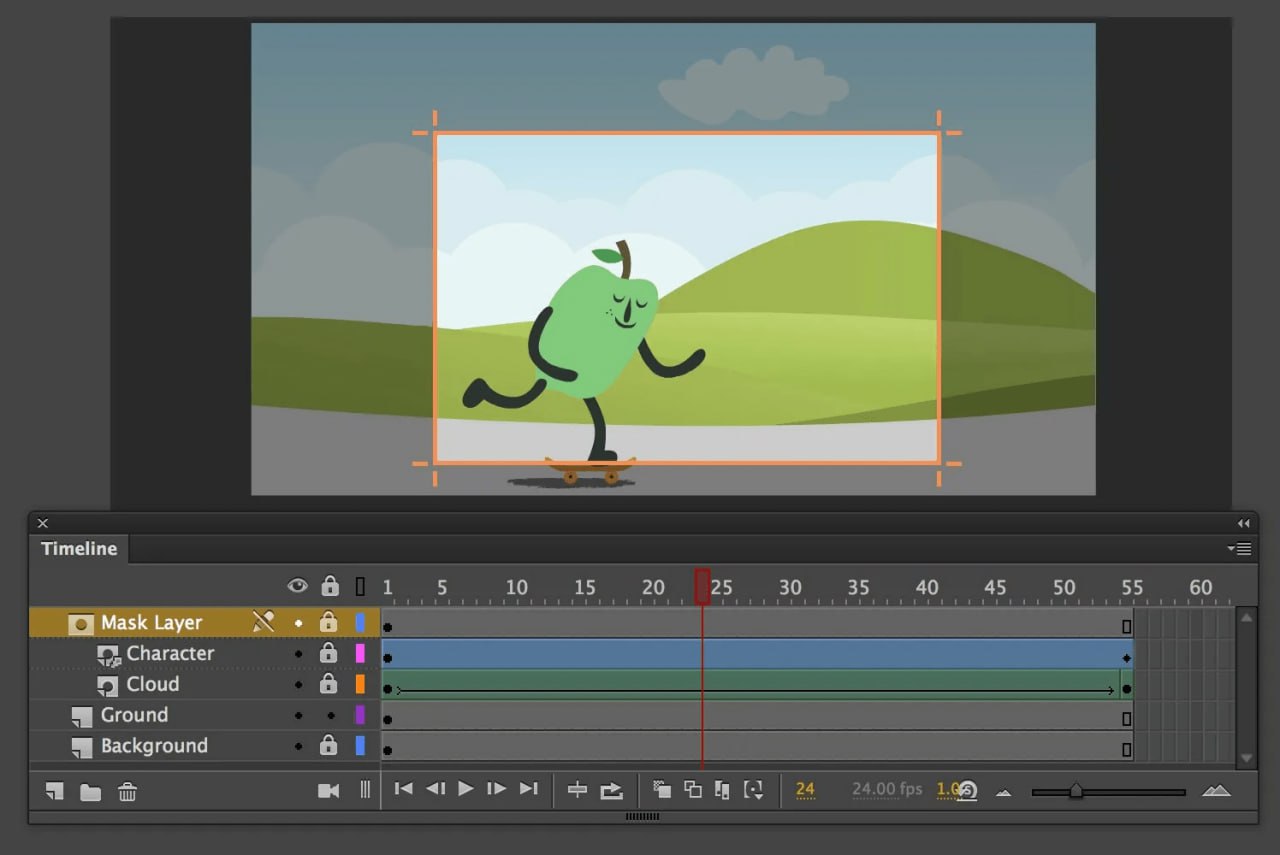Image resolution: width=1280 pixels, height=855 pixels.
Task: Add a camera to the stage
Action: (x=329, y=789)
